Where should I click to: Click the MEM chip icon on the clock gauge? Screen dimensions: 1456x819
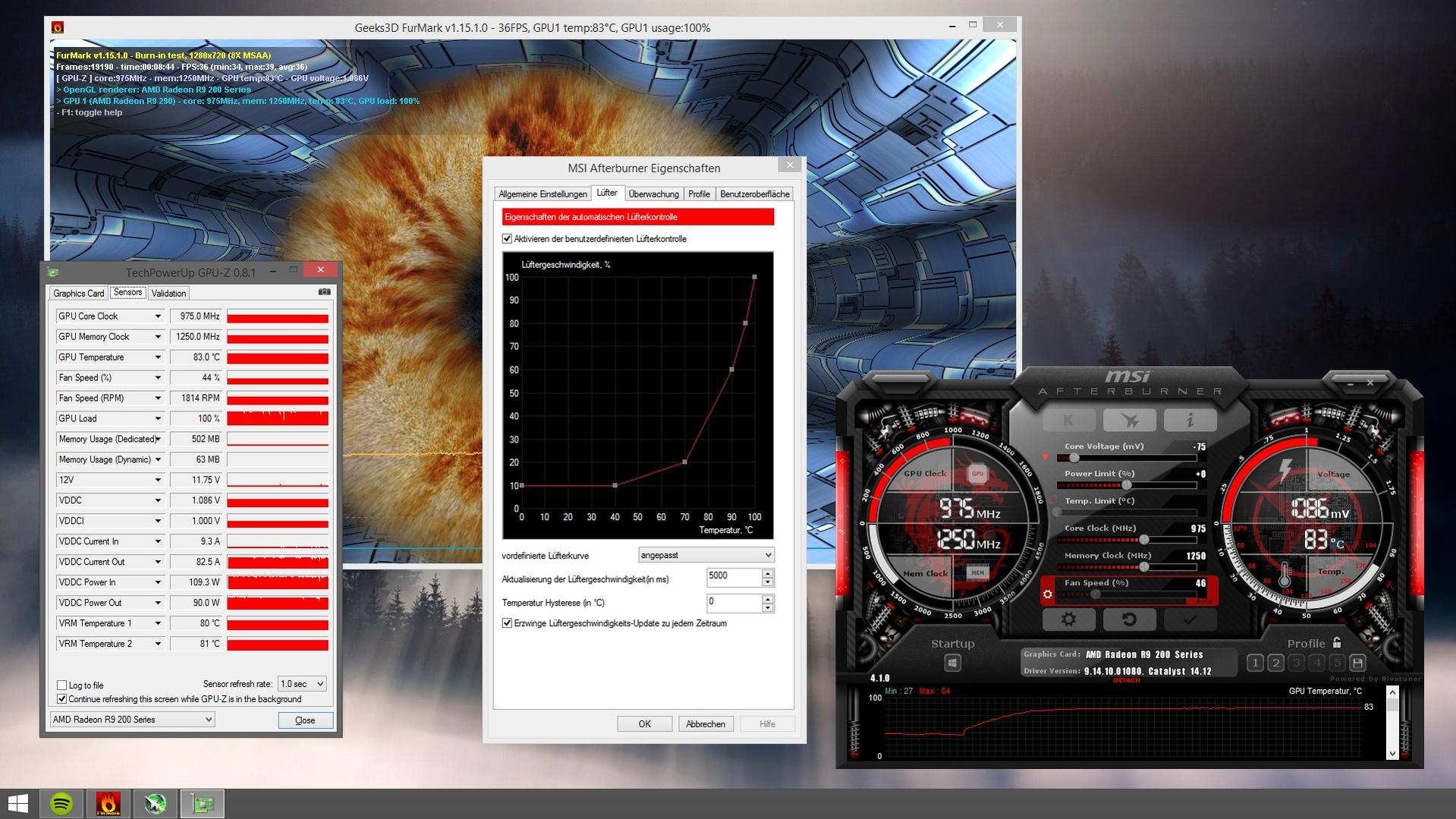click(x=977, y=572)
